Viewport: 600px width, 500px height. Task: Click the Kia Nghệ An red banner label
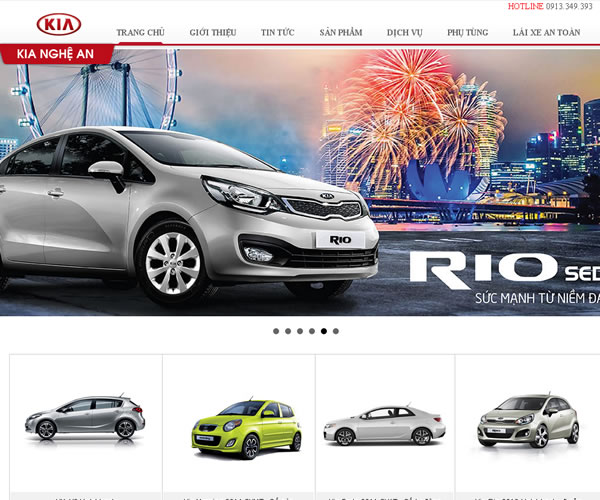point(55,54)
